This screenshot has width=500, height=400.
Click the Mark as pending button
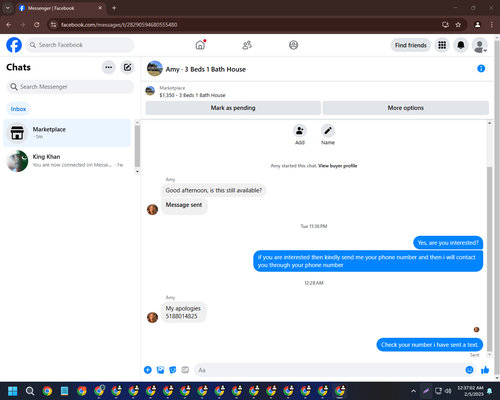(x=233, y=108)
